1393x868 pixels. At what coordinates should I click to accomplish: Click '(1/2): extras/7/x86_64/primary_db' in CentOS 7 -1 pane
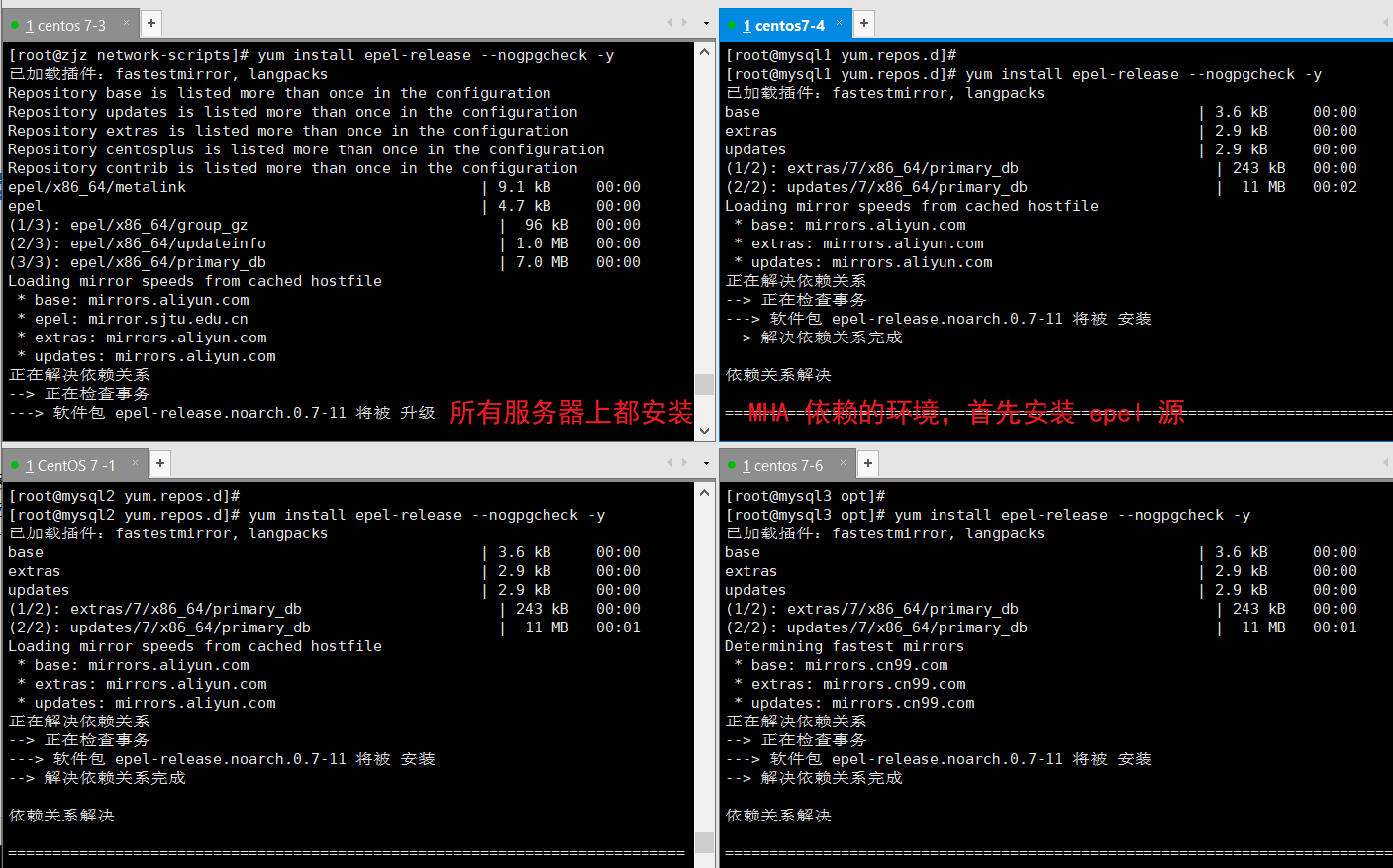click(x=324, y=609)
